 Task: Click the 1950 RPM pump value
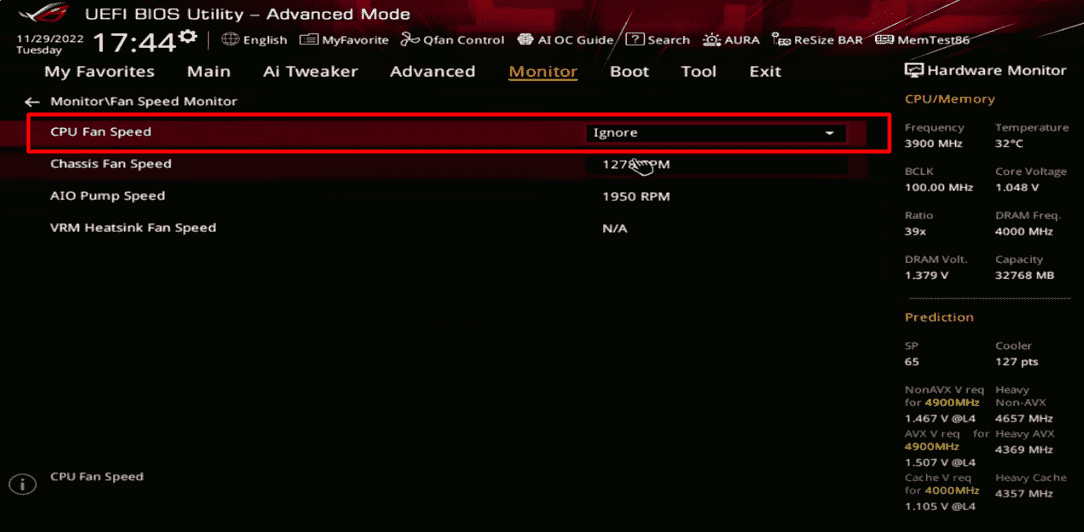tap(636, 197)
